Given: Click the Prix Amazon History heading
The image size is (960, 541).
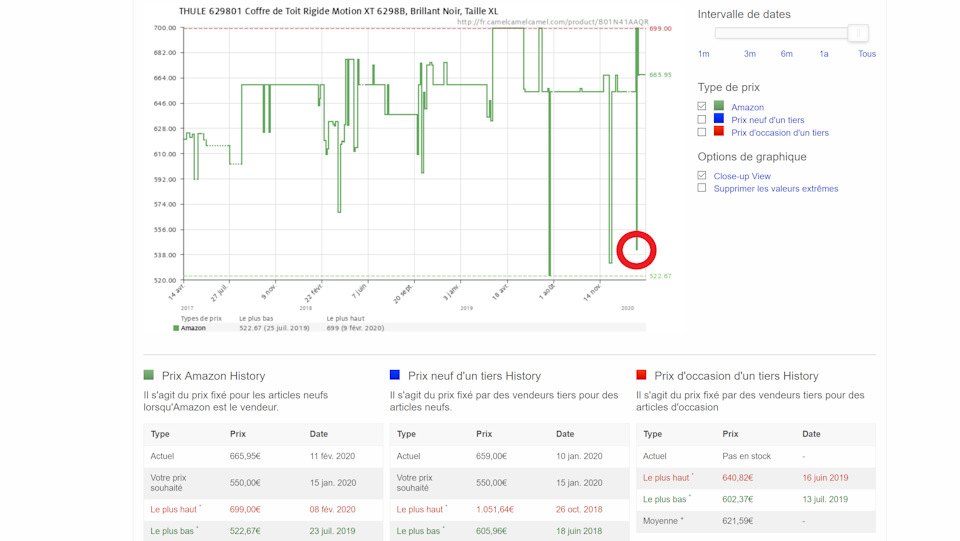Looking at the screenshot, I should 213,376.
